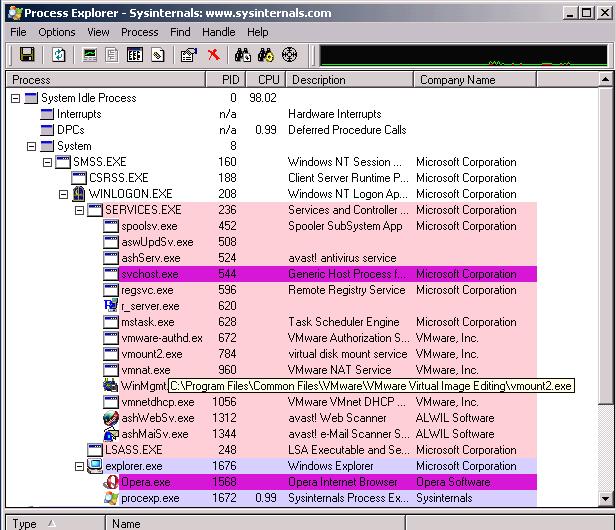Open the View menu

[x=98, y=32]
